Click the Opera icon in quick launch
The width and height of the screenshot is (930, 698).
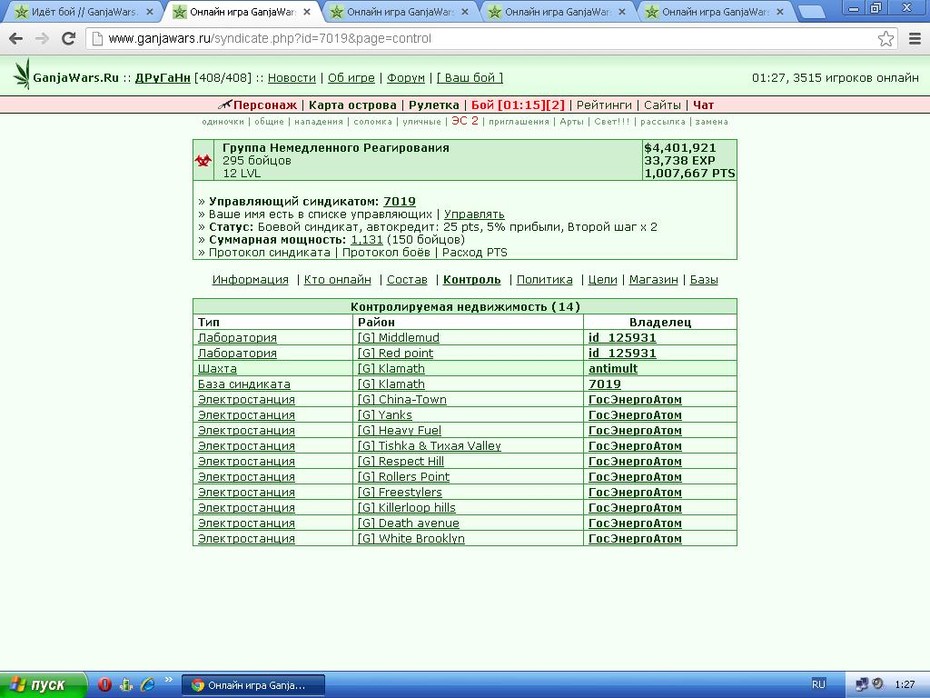click(x=104, y=684)
